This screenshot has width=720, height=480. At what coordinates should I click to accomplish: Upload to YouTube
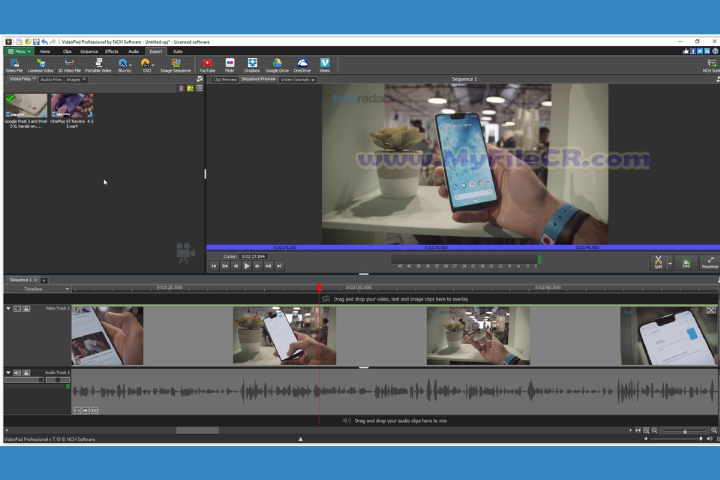tap(208, 65)
